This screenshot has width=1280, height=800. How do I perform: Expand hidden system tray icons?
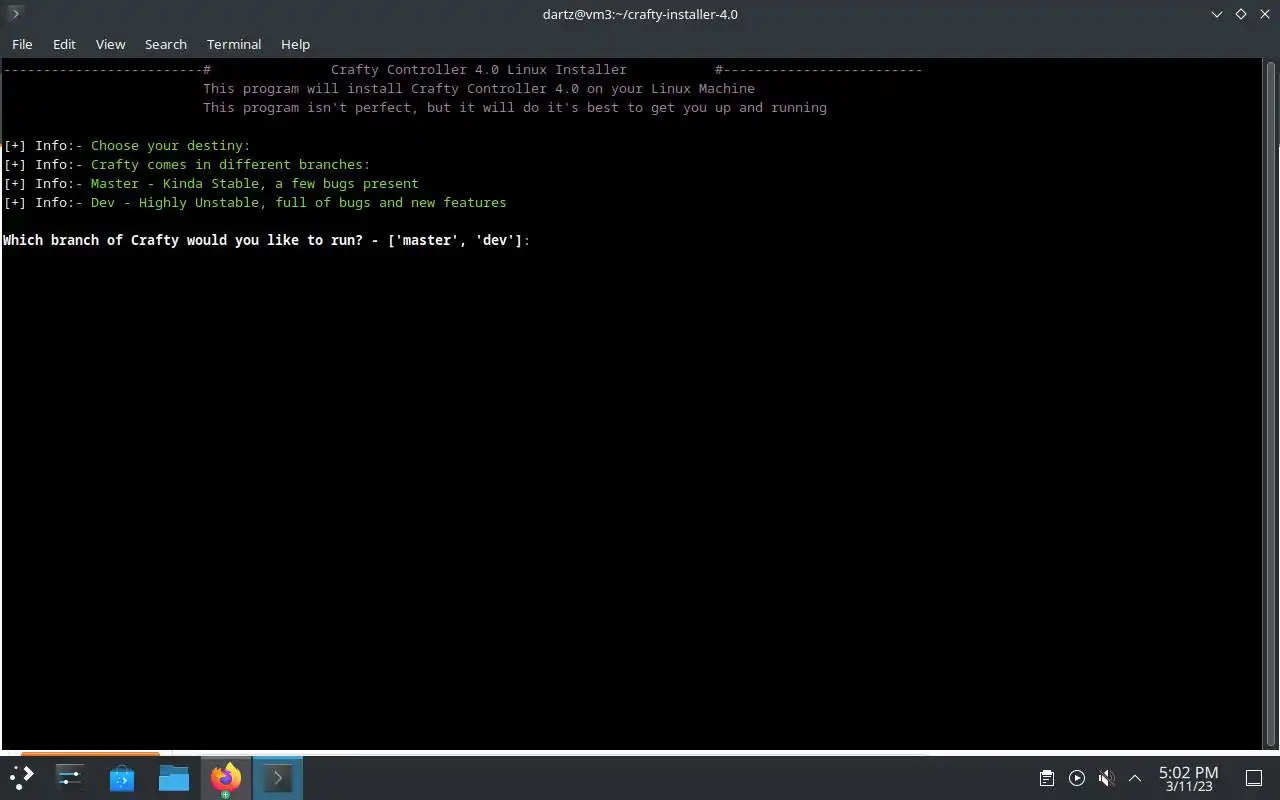click(x=1135, y=778)
